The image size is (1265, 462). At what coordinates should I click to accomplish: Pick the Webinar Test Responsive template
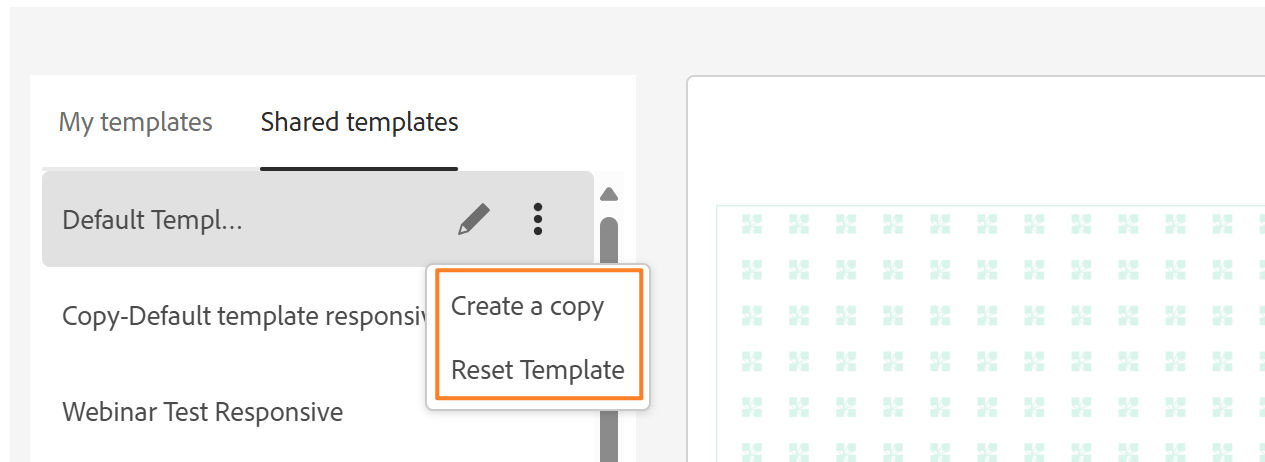202,411
